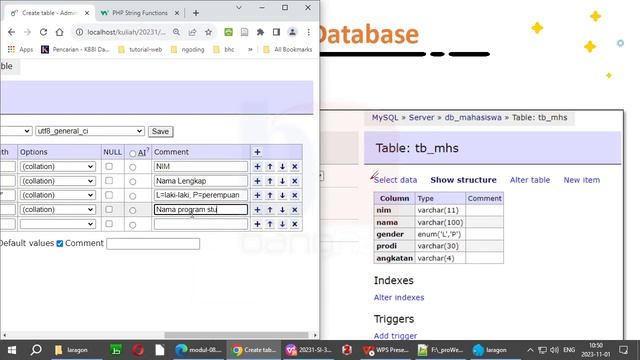Tick the NULL checkbox in the NIM row
Image resolution: width=640 pixels, height=360 pixels.
(109, 166)
